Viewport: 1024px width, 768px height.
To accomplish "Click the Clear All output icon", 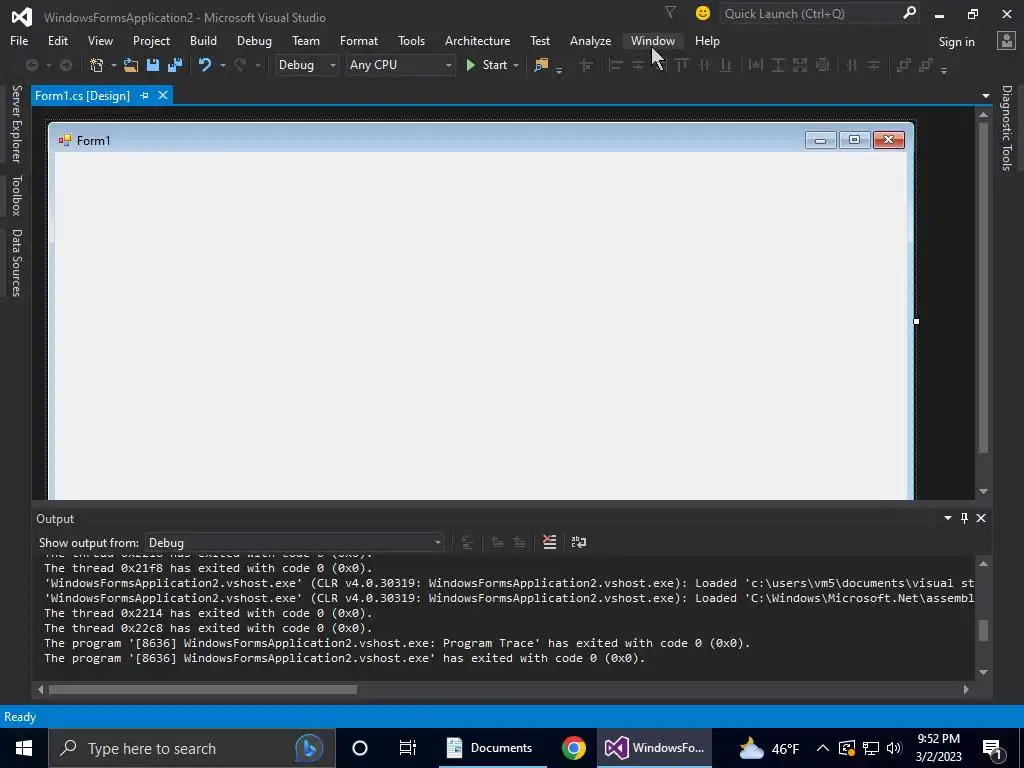I will pyautogui.click(x=550, y=542).
